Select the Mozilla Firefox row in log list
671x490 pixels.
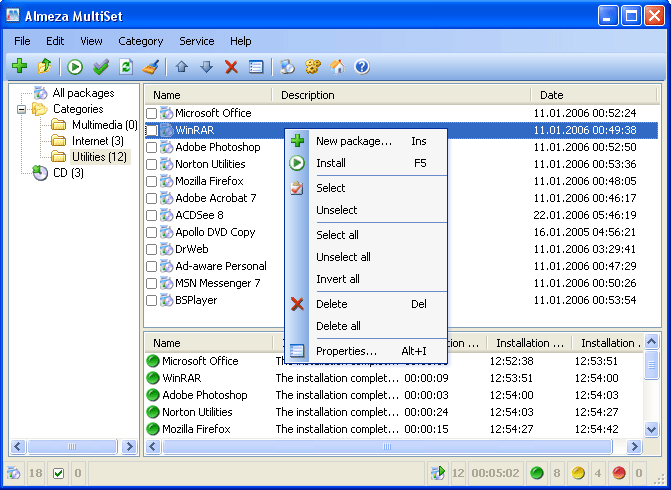pyautogui.click(x=196, y=429)
